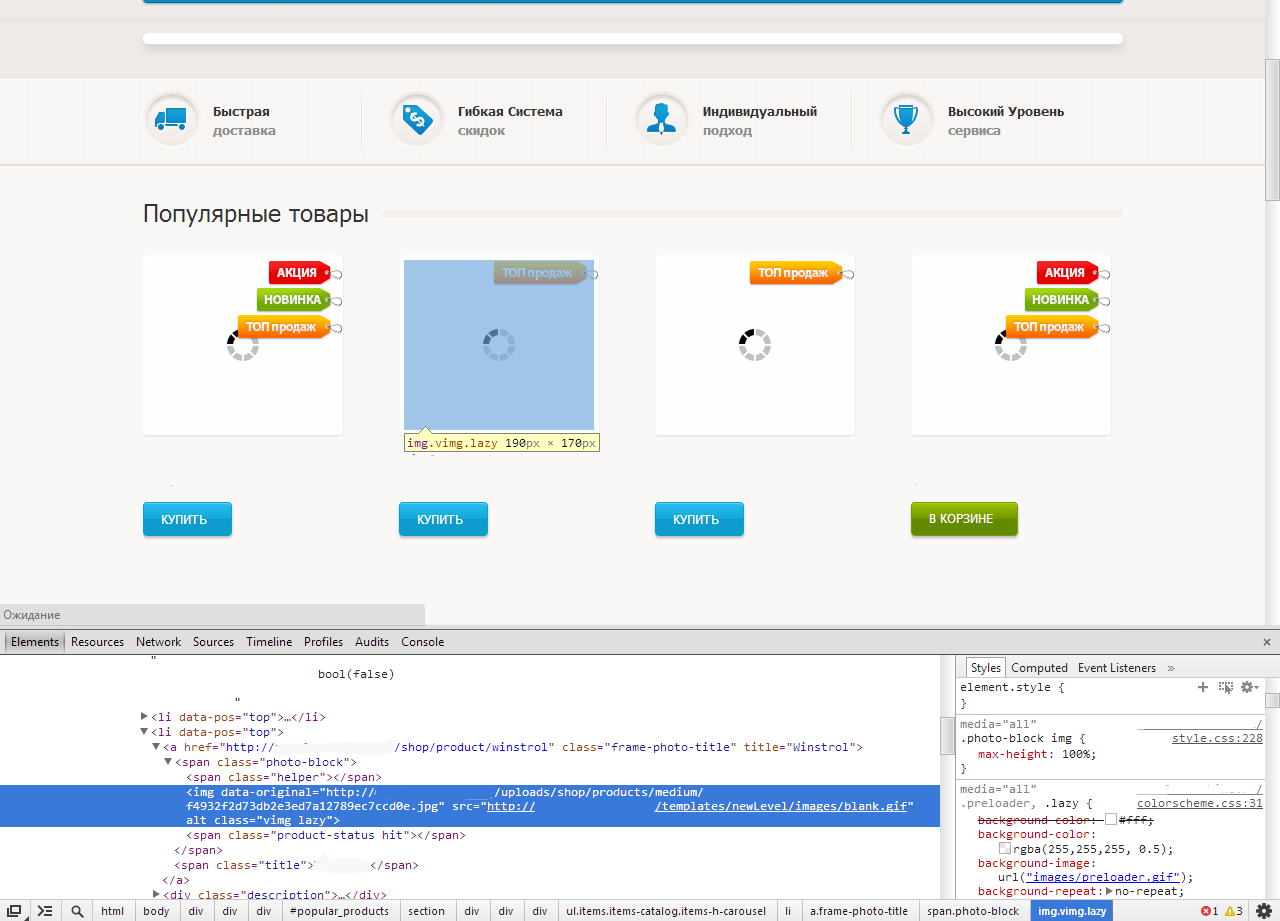The width and height of the screenshot is (1280, 921).
Task: Click the green В КОРЗИНЕ button
Action: (x=964, y=519)
